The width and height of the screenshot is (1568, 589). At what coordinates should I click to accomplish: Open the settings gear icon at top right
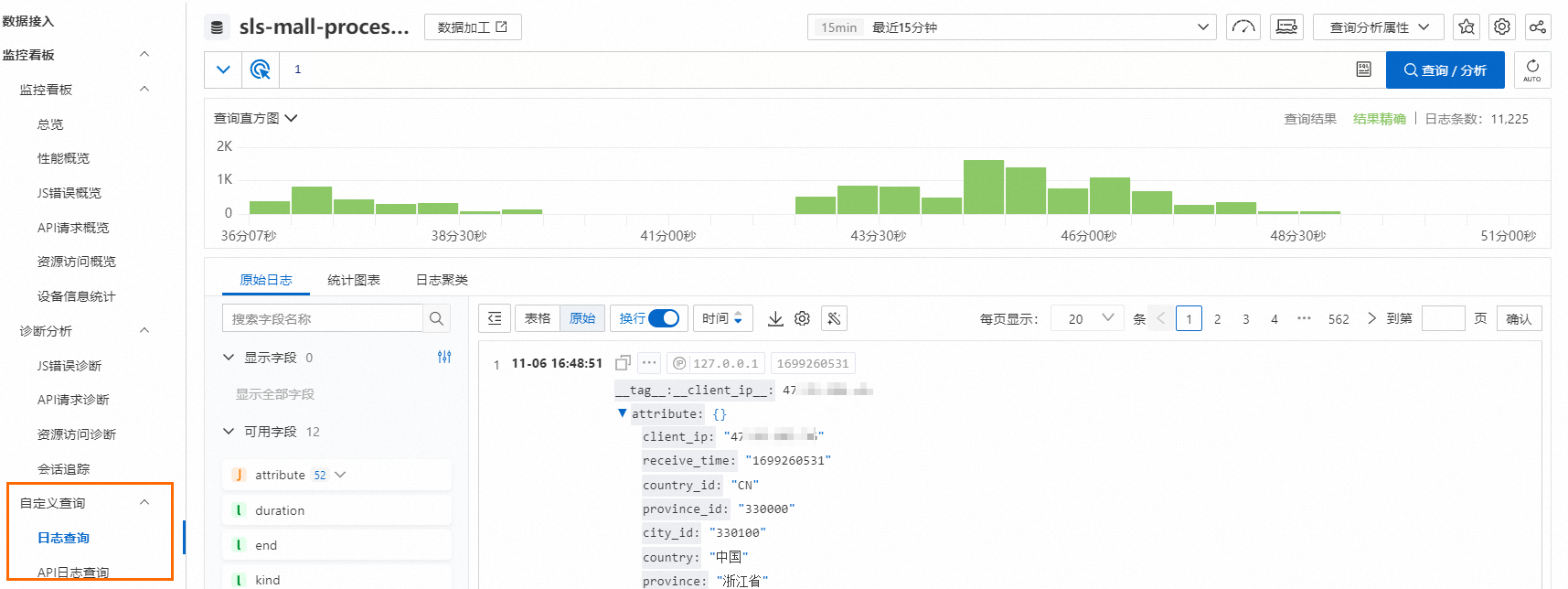1502,27
